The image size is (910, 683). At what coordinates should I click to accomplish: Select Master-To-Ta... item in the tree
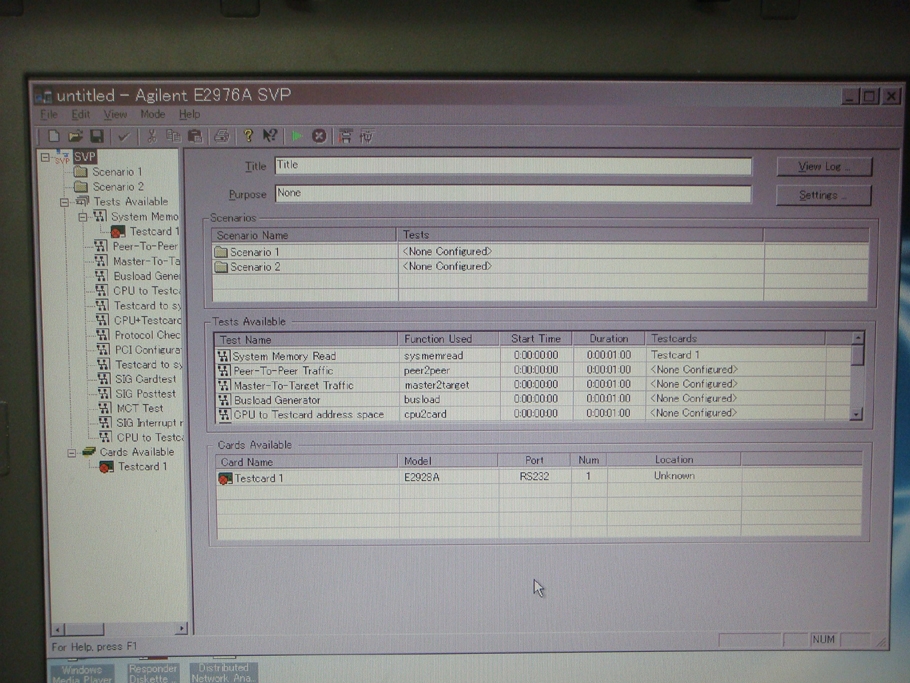tap(146, 261)
